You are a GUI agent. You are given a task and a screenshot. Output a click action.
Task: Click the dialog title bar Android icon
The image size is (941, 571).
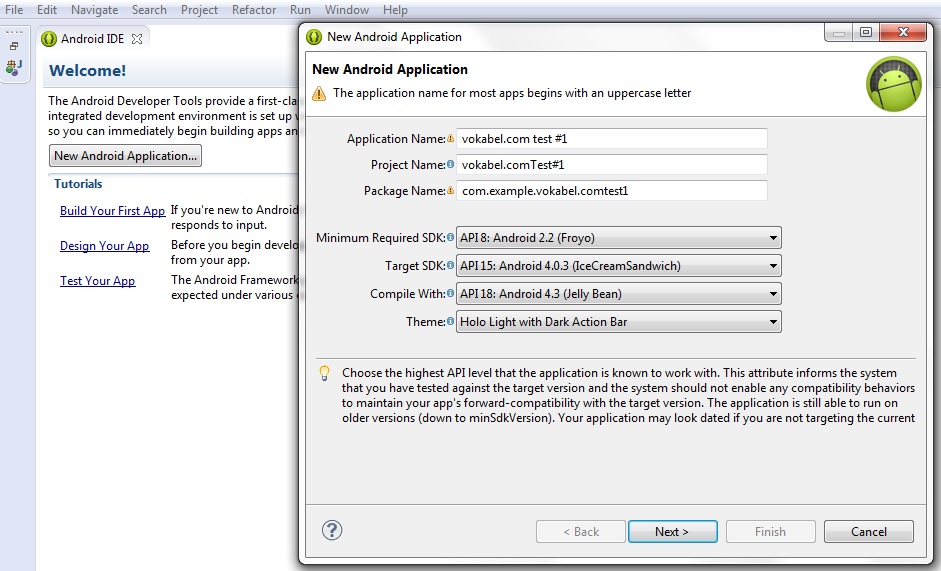[314, 37]
